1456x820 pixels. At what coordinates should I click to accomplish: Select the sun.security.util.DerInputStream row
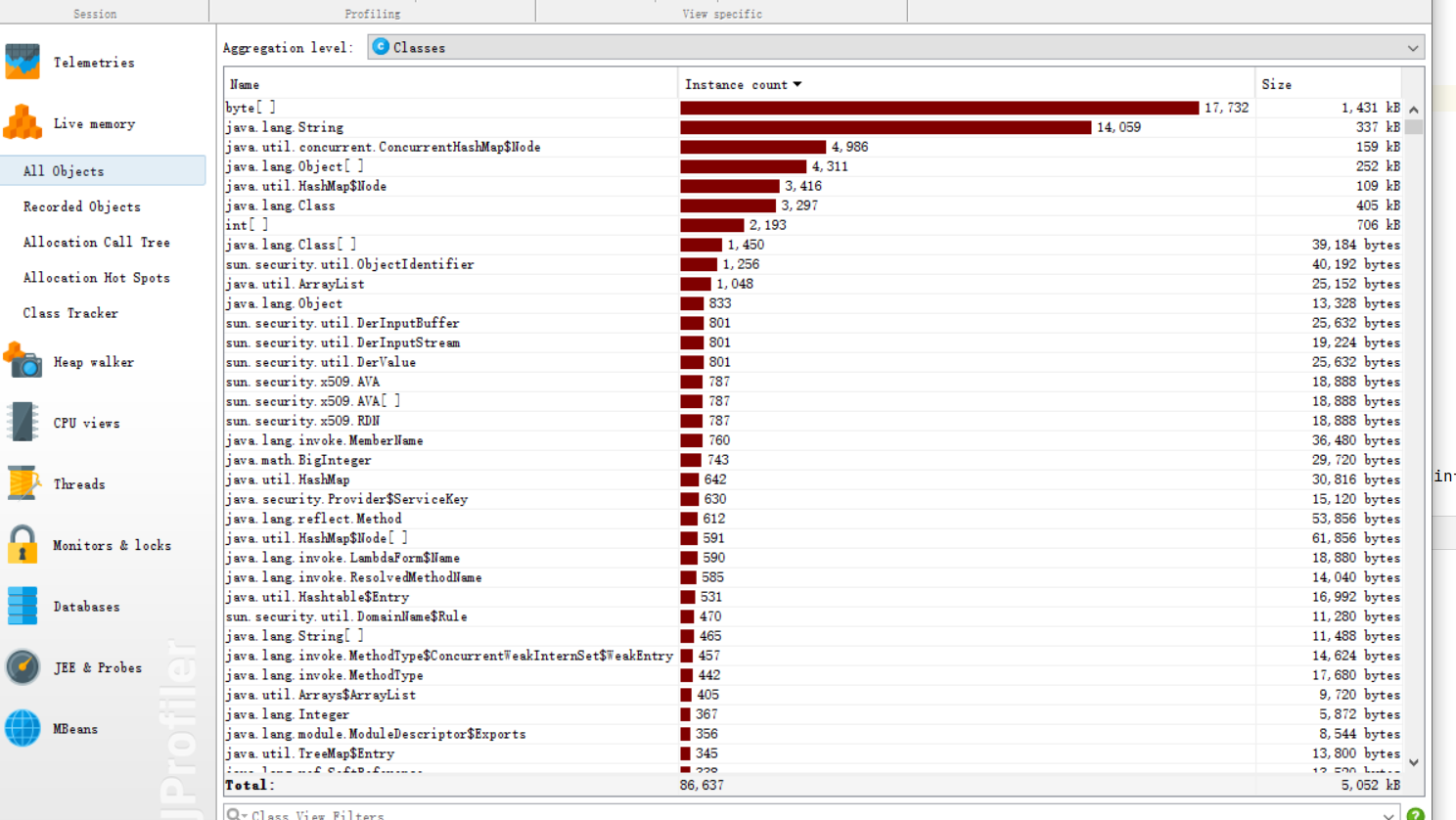[813, 342]
